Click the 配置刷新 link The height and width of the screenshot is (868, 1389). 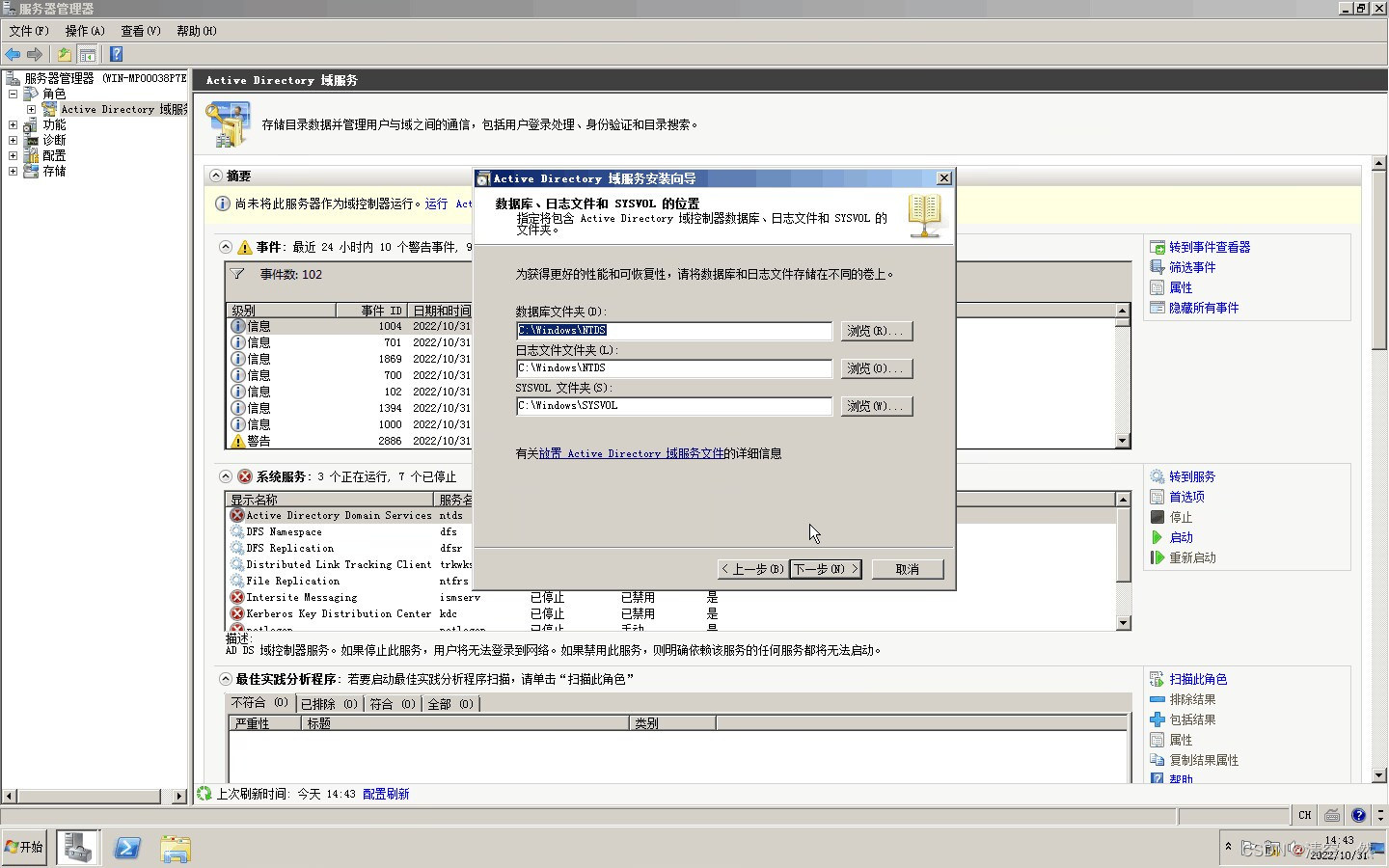pyautogui.click(x=386, y=794)
